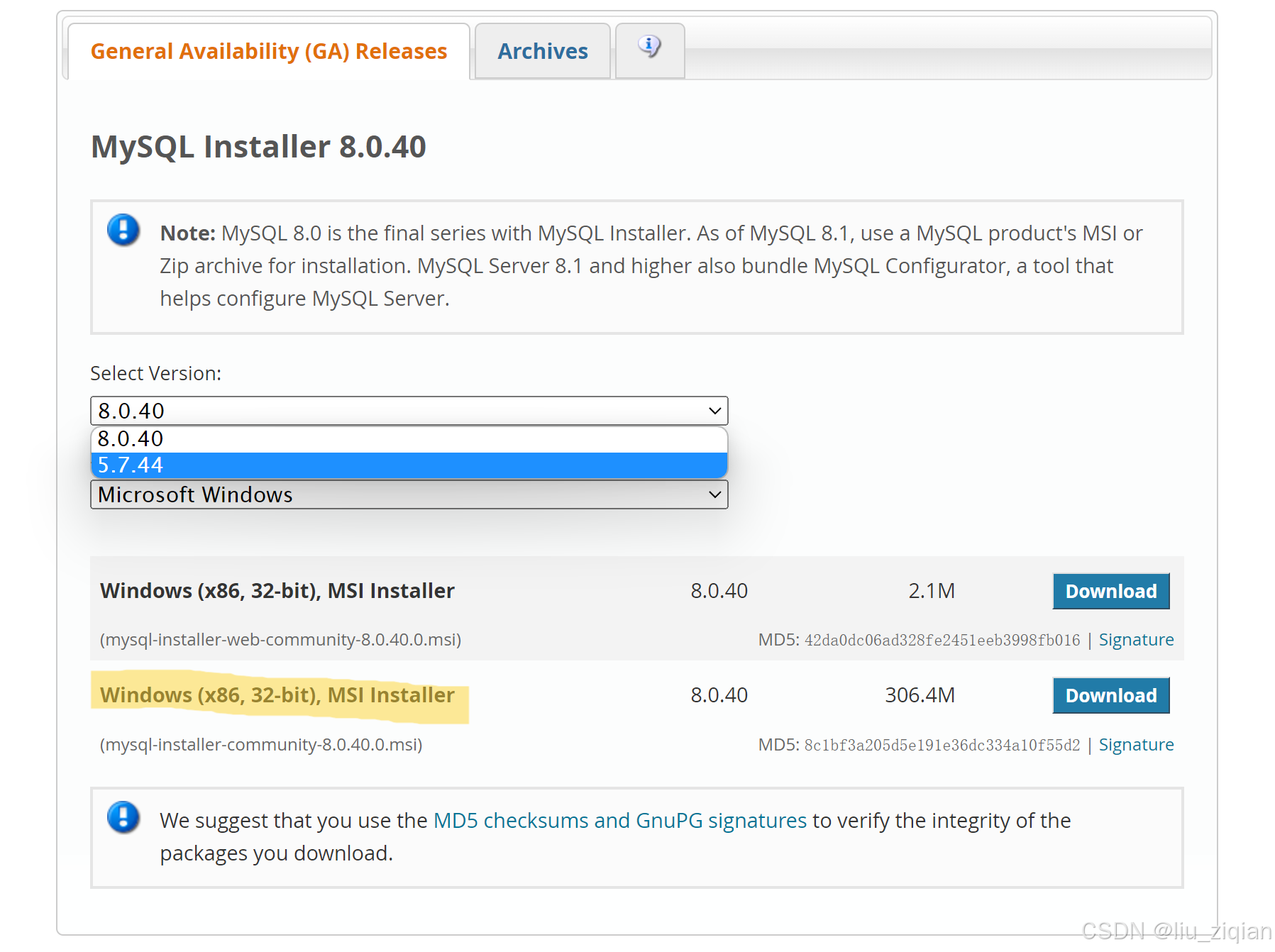Click MD5 hash 42da0dc06ad328fe2451eeb3998fb016

tap(942, 641)
